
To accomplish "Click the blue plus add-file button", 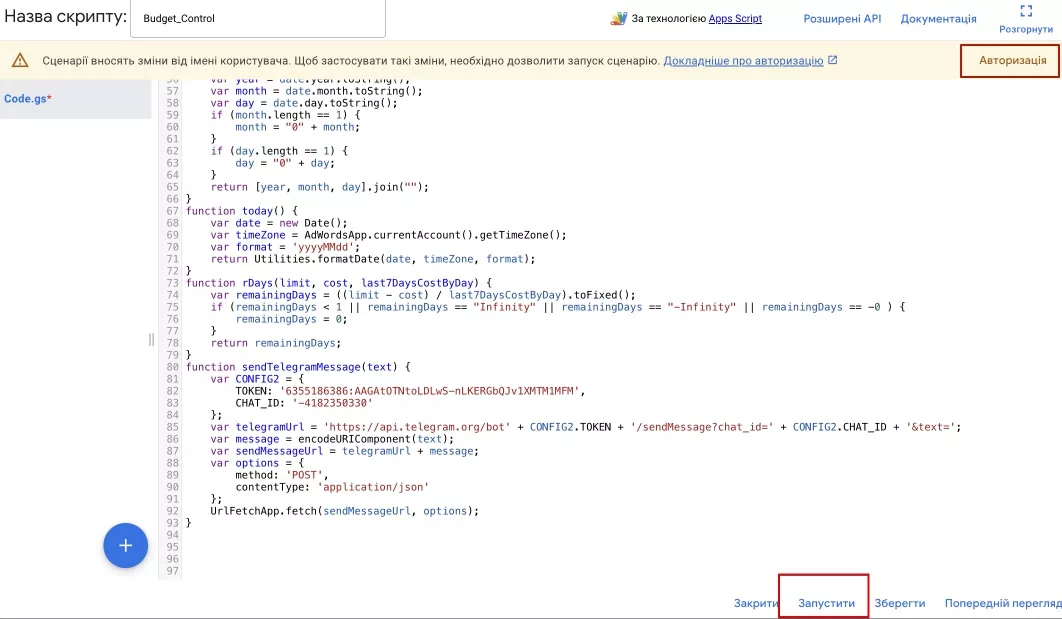I will pyautogui.click(x=125, y=545).
